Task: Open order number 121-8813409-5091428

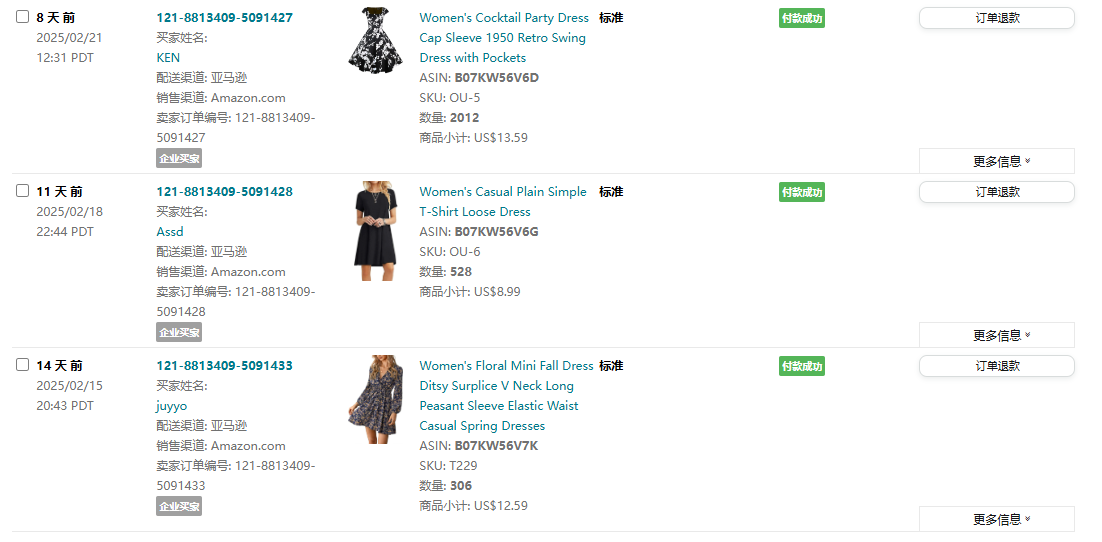Action: (x=224, y=192)
